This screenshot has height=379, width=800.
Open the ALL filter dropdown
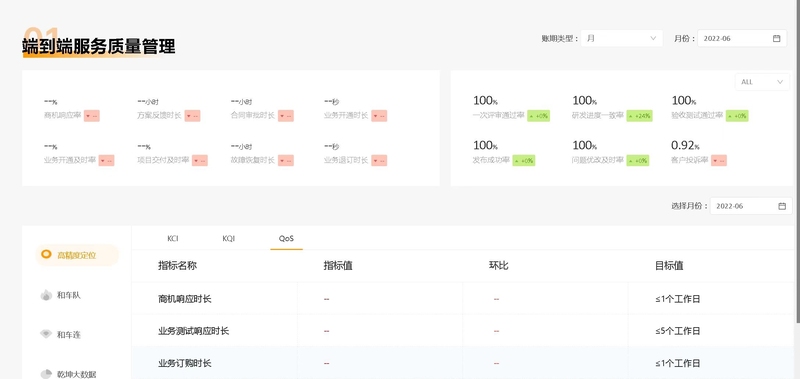click(762, 82)
